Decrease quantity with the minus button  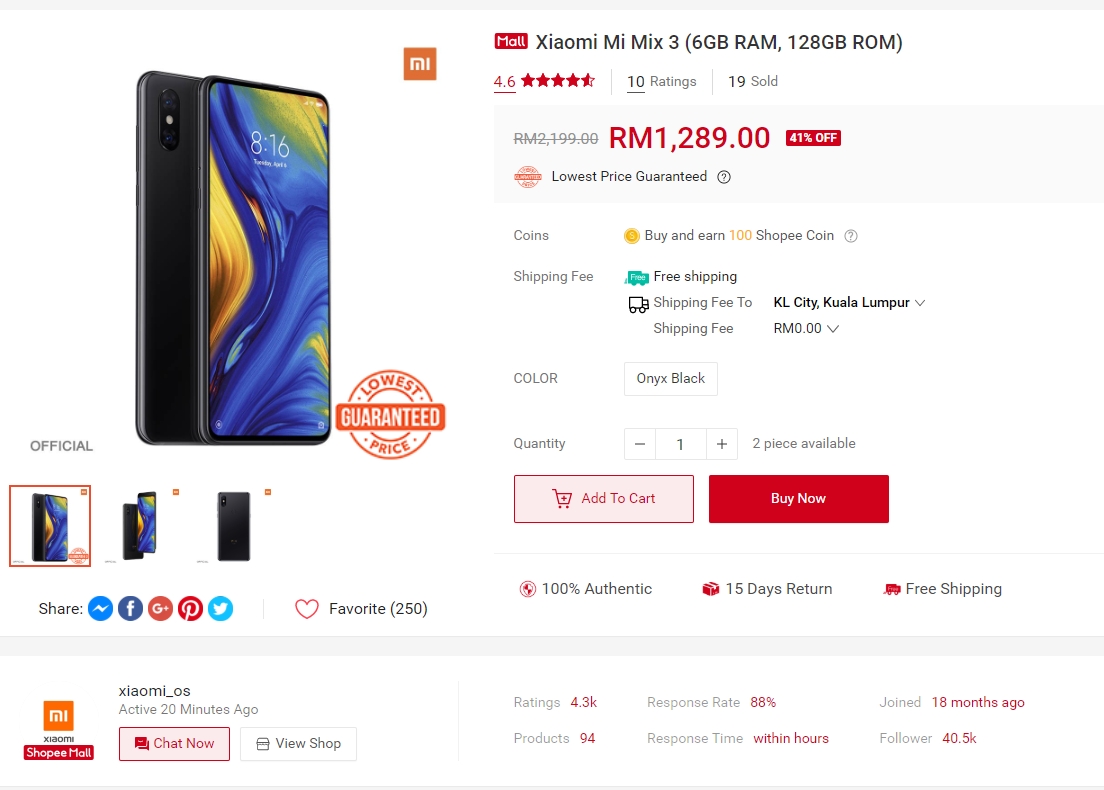640,444
